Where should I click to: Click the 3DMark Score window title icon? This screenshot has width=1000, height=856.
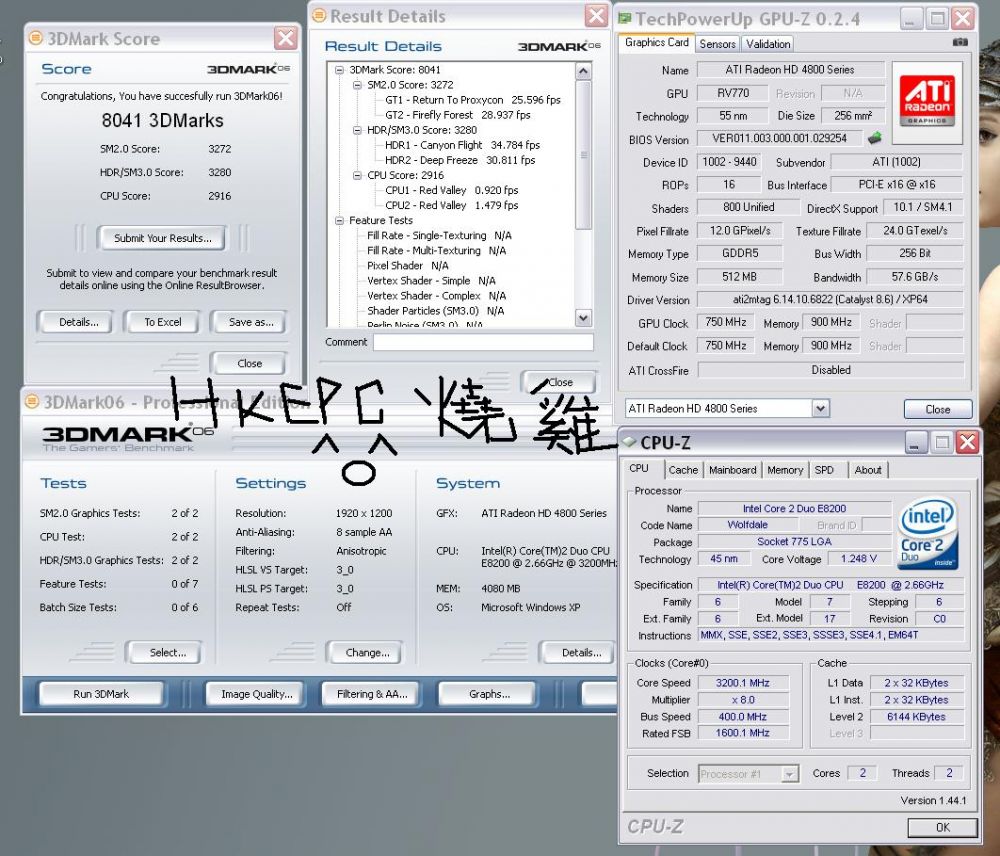(36, 38)
